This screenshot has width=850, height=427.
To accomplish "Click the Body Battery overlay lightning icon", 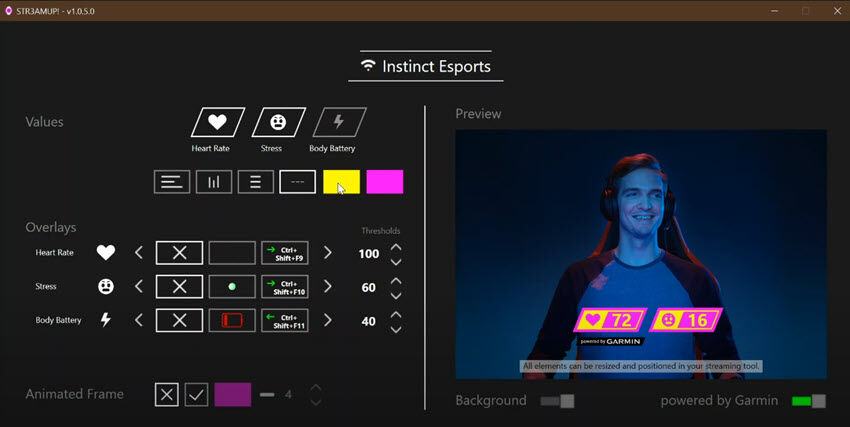I will (x=106, y=320).
